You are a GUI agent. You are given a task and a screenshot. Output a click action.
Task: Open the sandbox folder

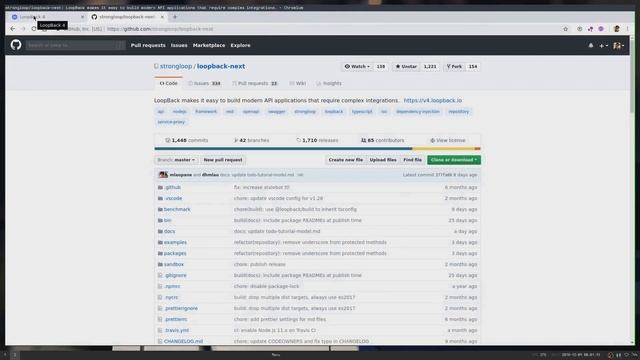(x=174, y=264)
